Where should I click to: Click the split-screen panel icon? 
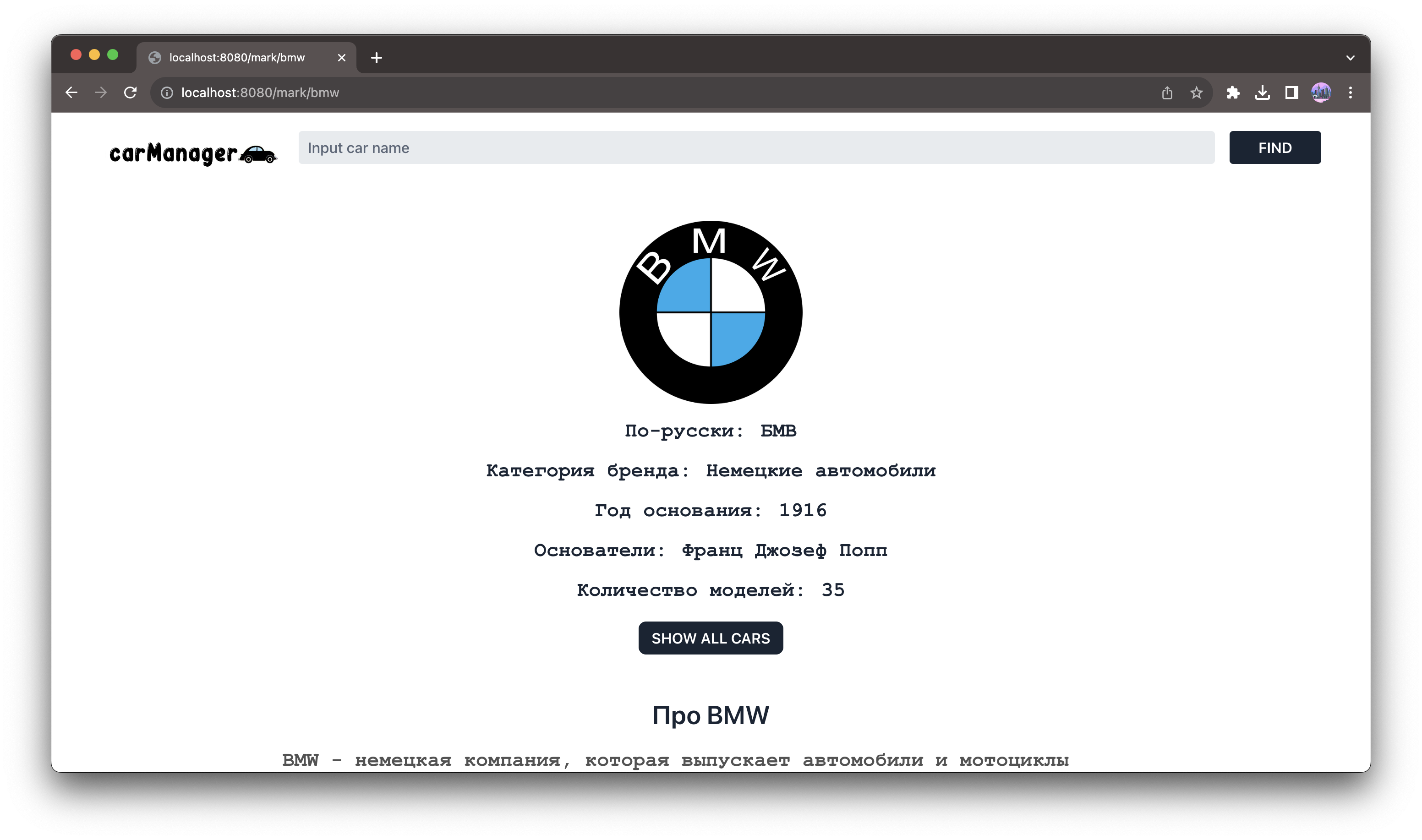click(x=1291, y=92)
